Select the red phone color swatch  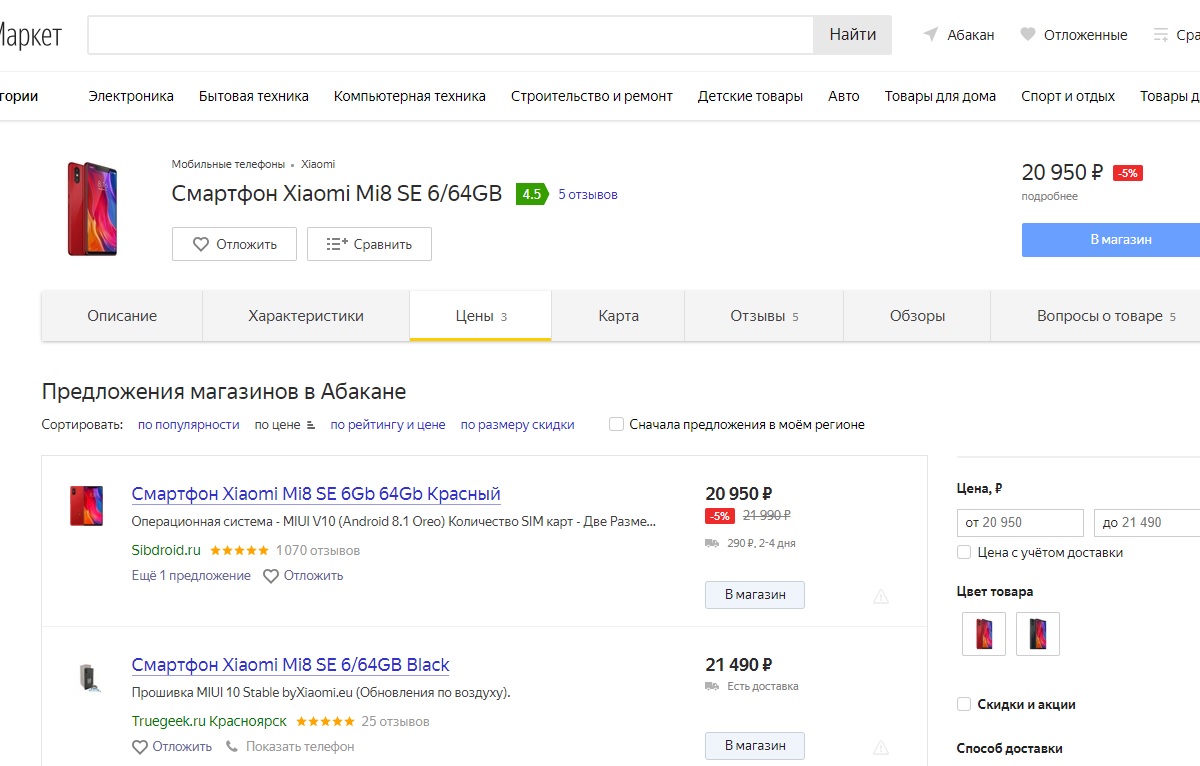point(984,633)
